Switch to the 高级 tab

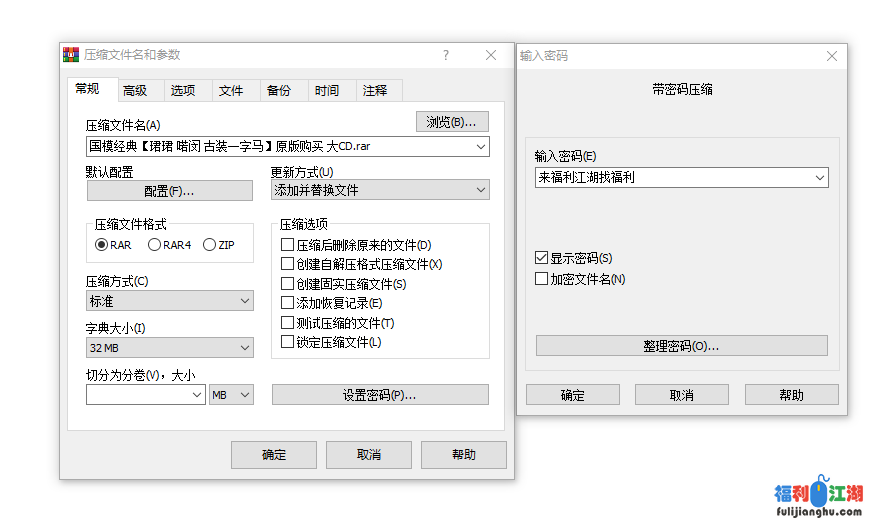(135, 91)
